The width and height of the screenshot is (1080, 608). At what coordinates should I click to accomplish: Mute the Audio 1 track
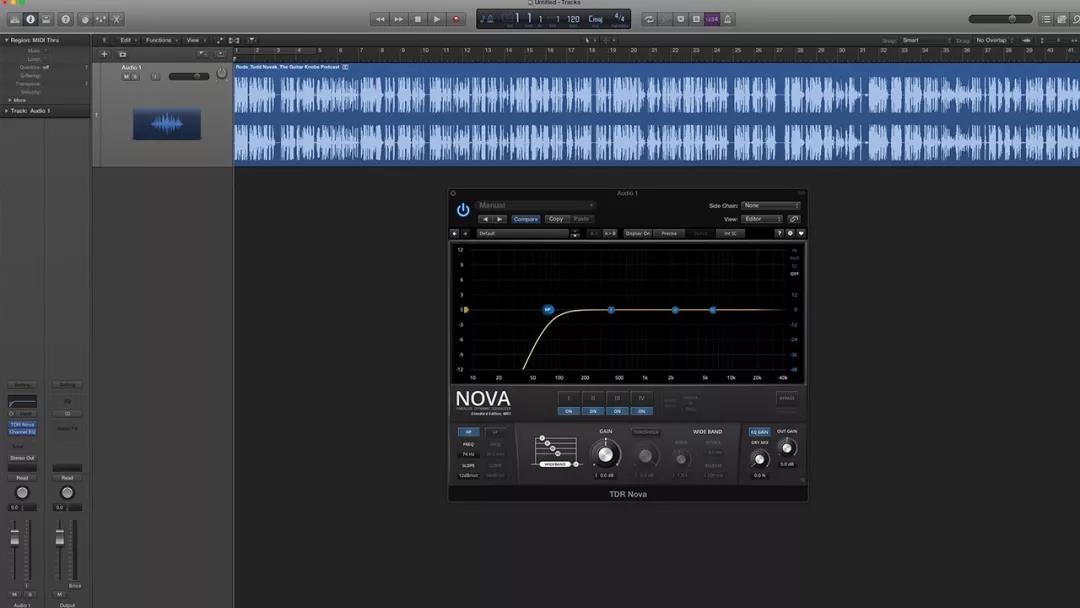click(126, 77)
